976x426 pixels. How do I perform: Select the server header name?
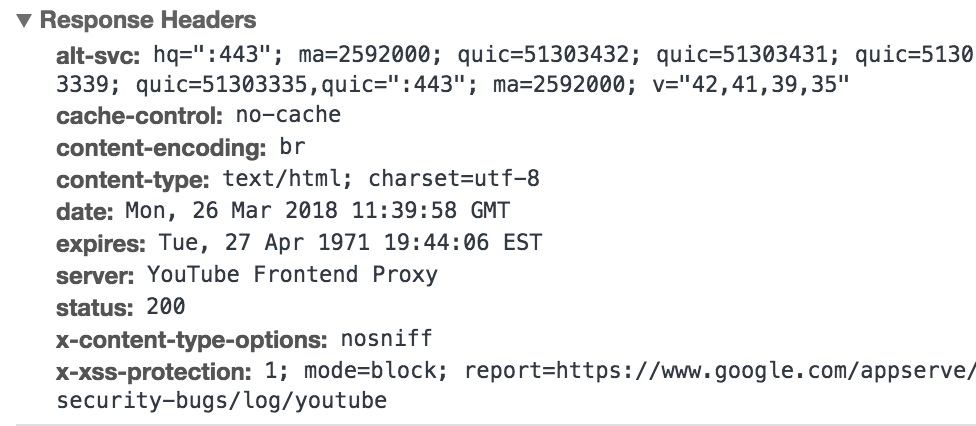click(95, 276)
